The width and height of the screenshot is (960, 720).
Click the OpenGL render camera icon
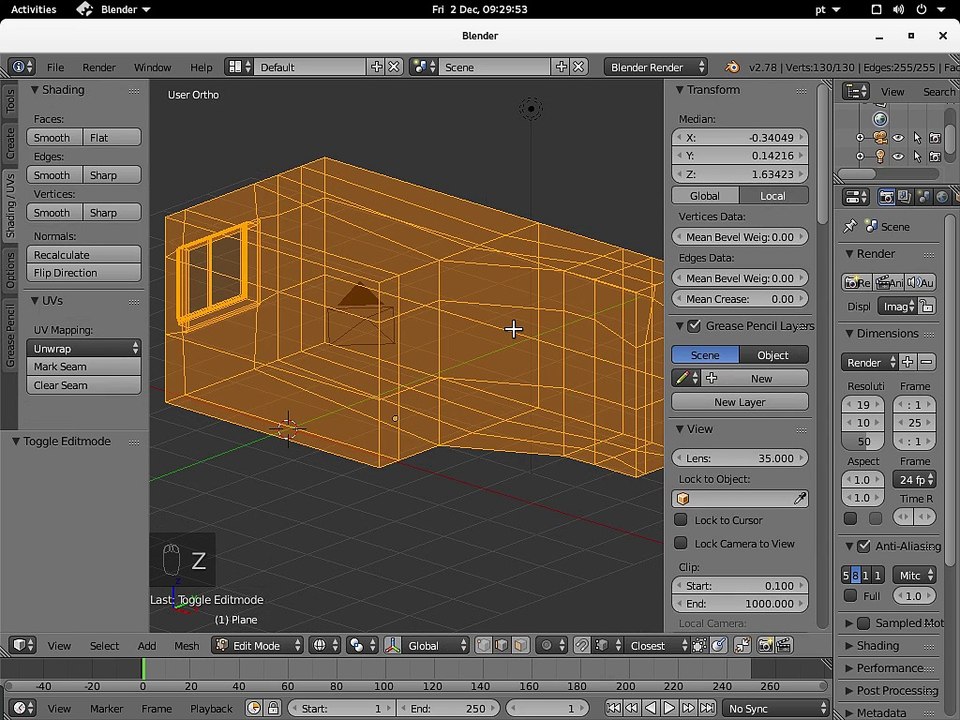[x=765, y=645]
